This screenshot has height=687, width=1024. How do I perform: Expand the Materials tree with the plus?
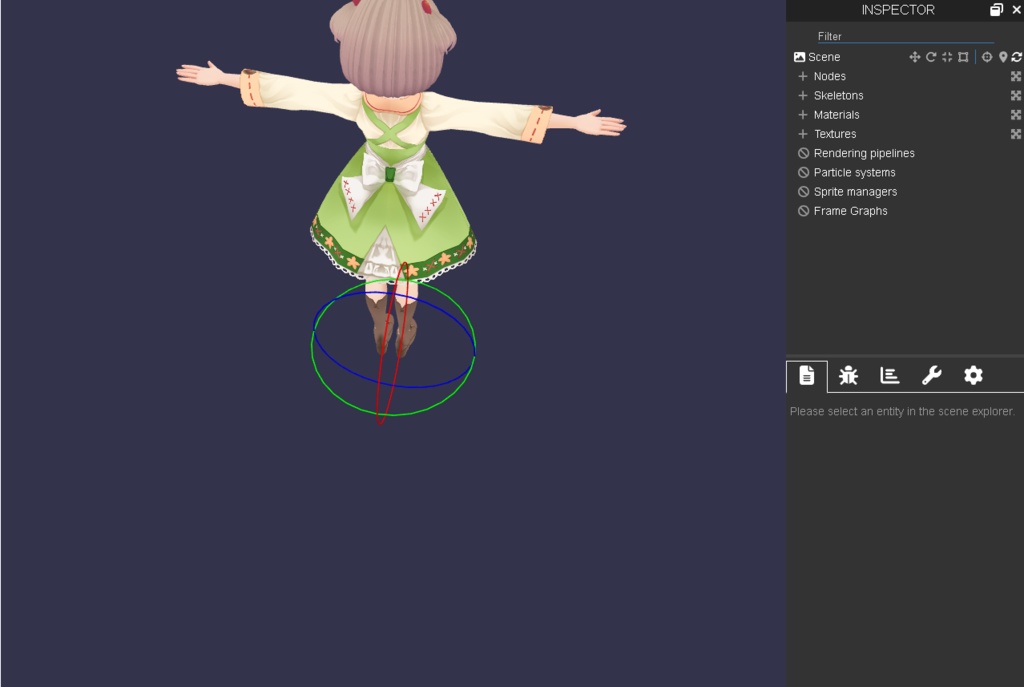coord(803,115)
